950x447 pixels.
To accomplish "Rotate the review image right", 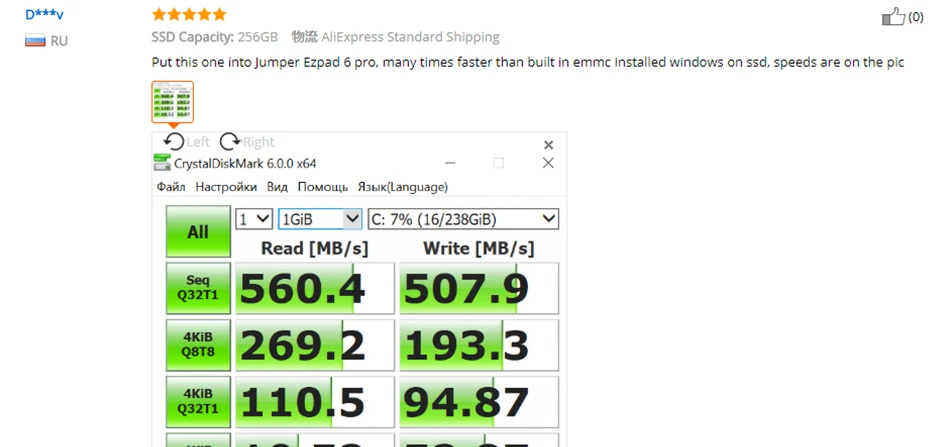I will 247,142.
